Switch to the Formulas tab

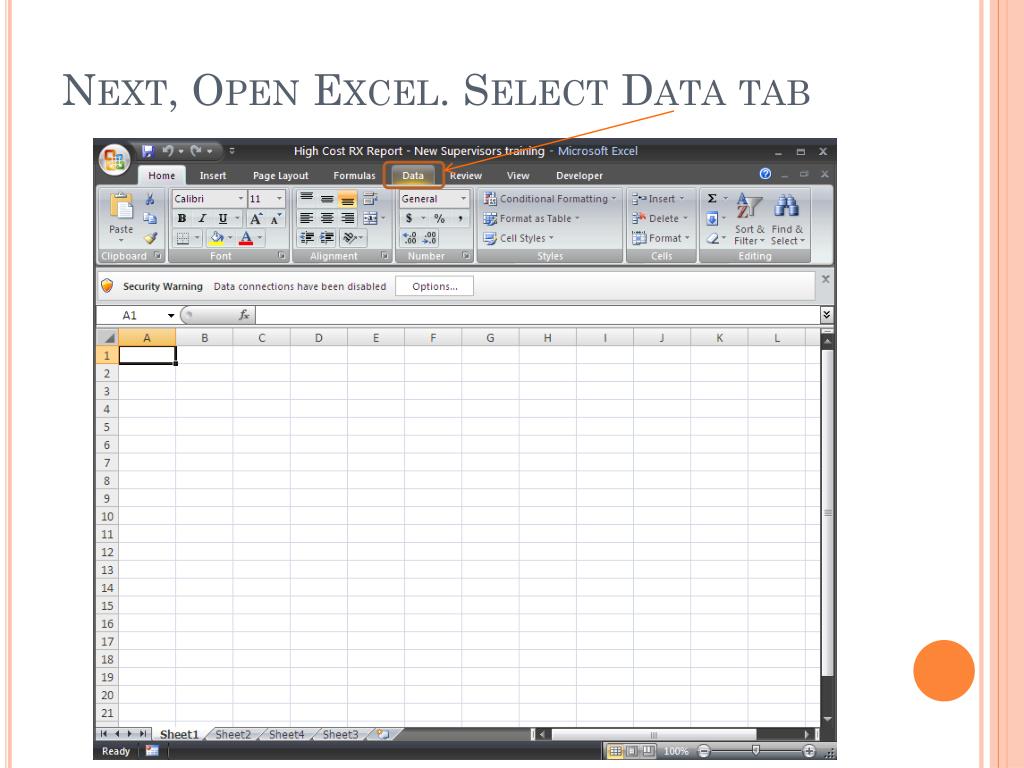click(355, 176)
